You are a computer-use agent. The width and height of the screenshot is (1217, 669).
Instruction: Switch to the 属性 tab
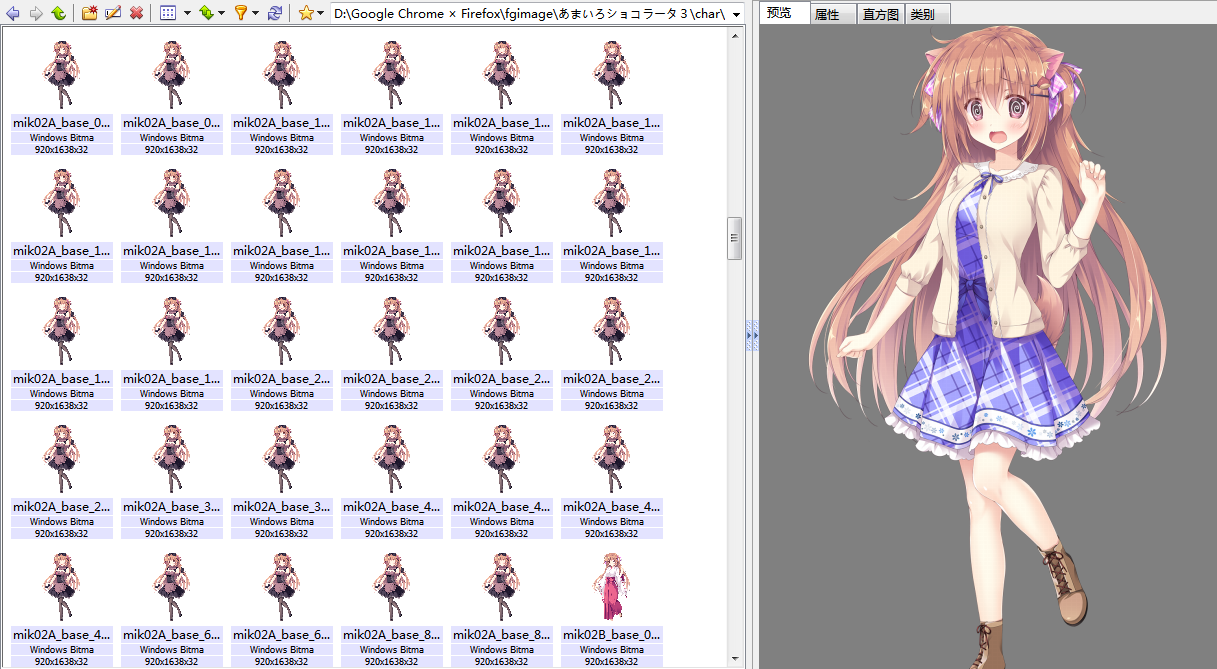[833, 15]
